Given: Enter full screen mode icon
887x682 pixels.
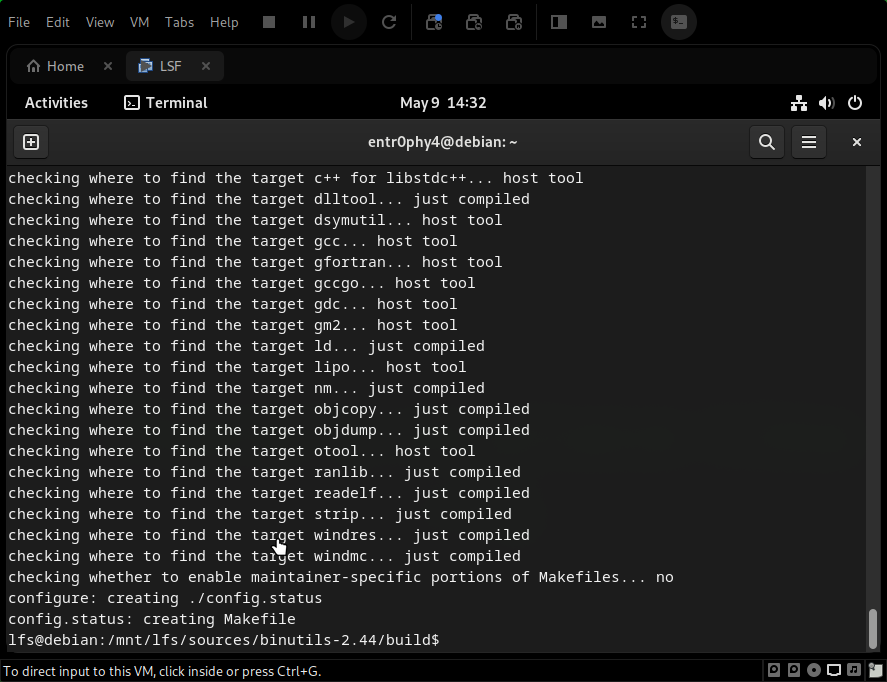Looking at the screenshot, I should tap(639, 22).
